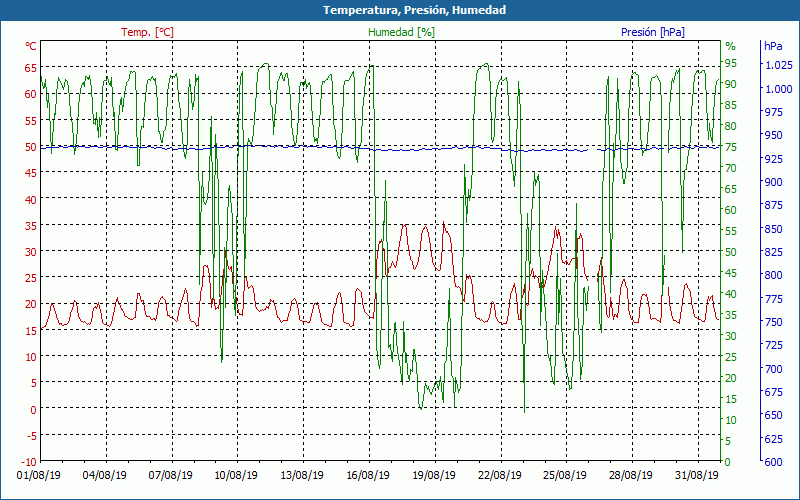Click the 975 value on pressure axis
The height and width of the screenshot is (500, 800).
click(x=773, y=112)
